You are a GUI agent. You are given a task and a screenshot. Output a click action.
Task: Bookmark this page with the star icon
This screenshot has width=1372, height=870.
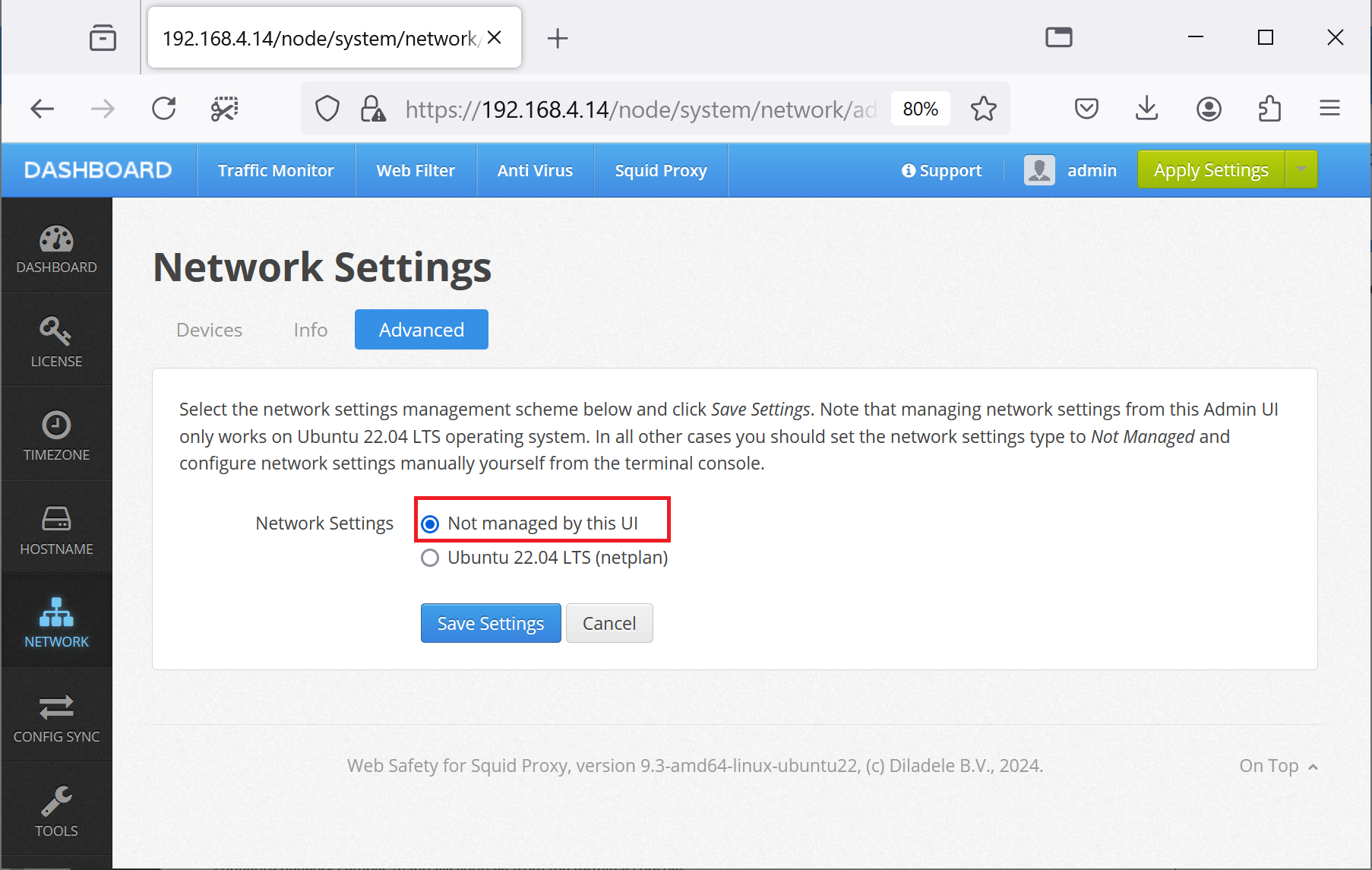[984, 109]
